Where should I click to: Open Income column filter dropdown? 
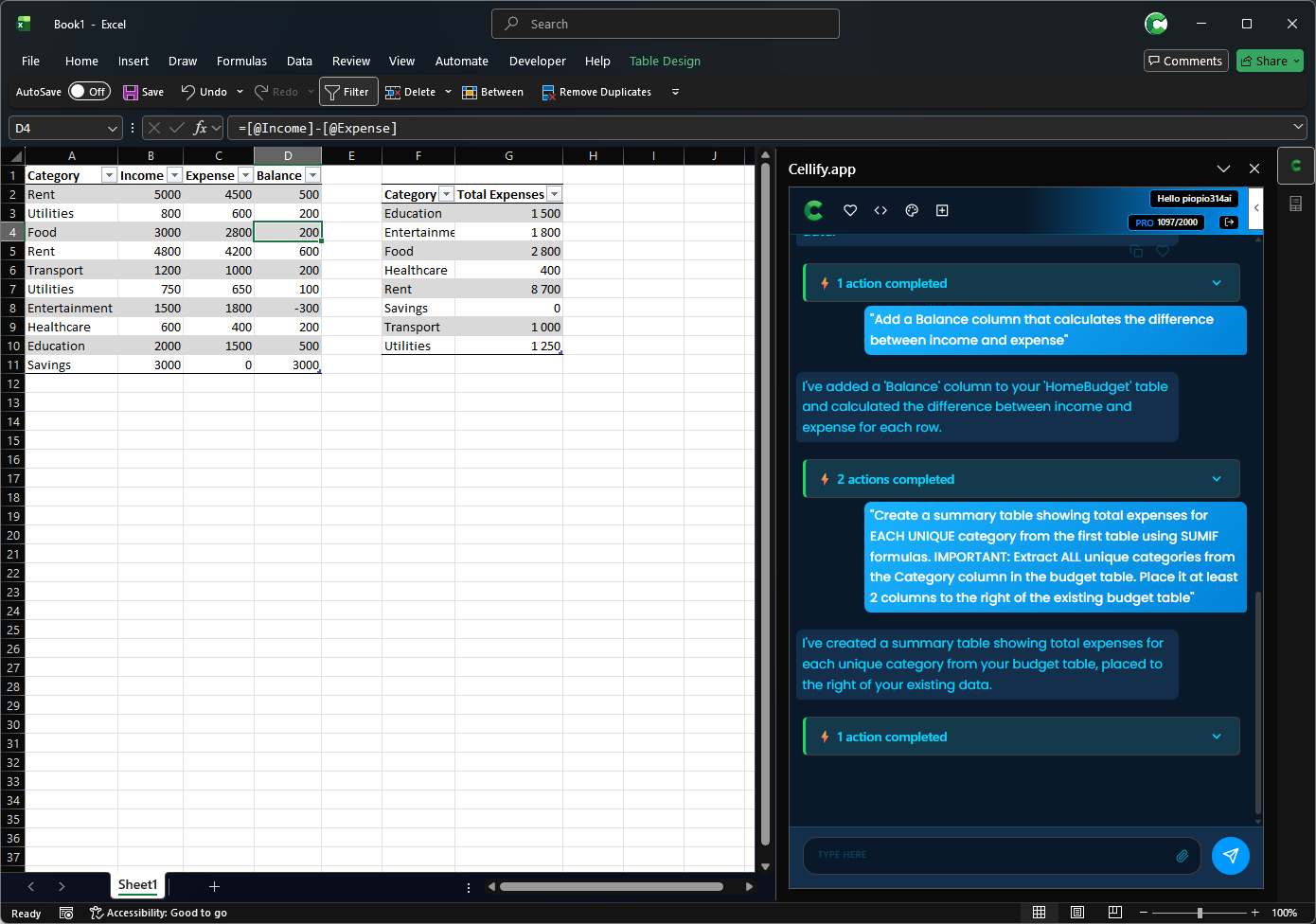click(x=174, y=175)
